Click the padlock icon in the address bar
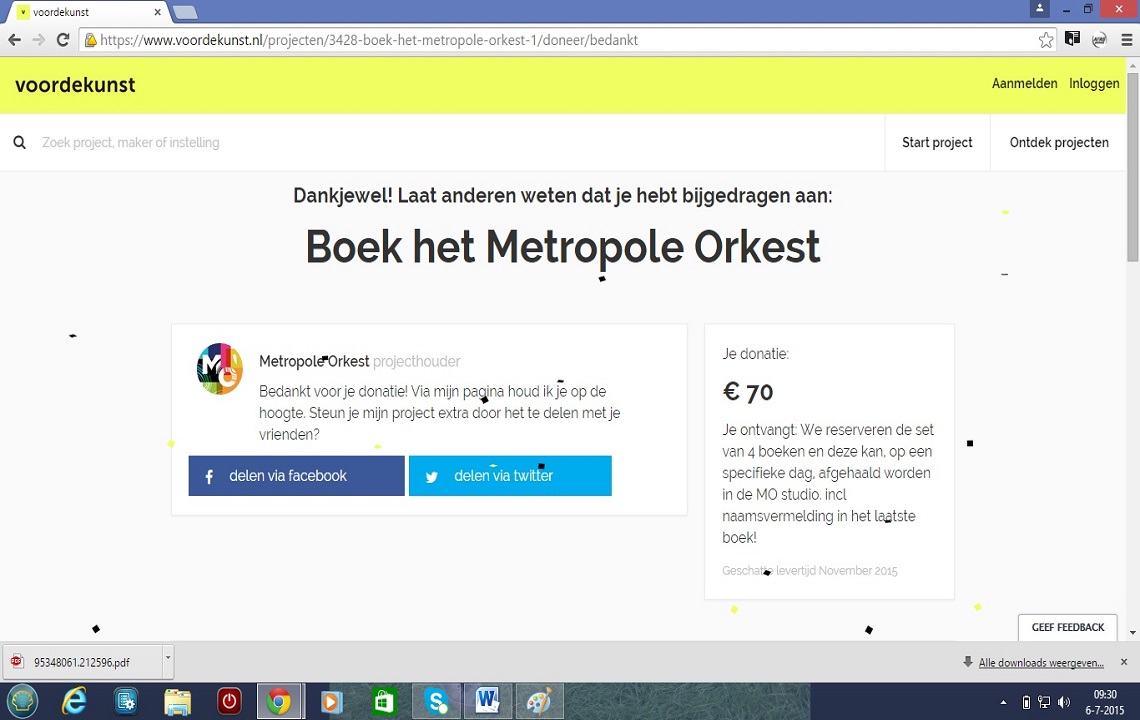This screenshot has height=720, width=1140. 91,40
